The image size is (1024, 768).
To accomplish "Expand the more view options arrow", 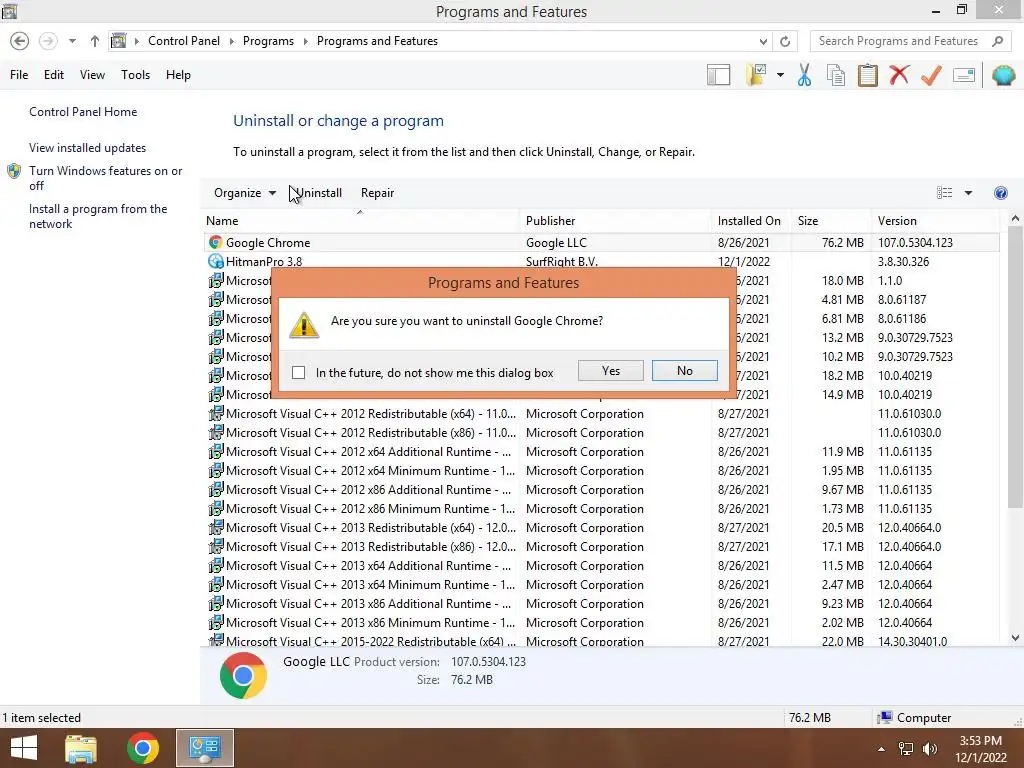I will pos(968,193).
